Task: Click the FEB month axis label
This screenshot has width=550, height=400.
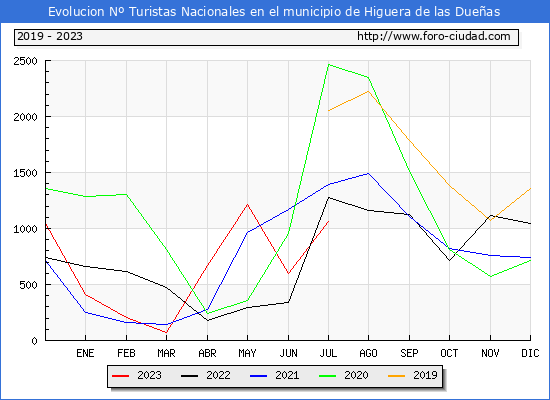Action: pos(126,353)
